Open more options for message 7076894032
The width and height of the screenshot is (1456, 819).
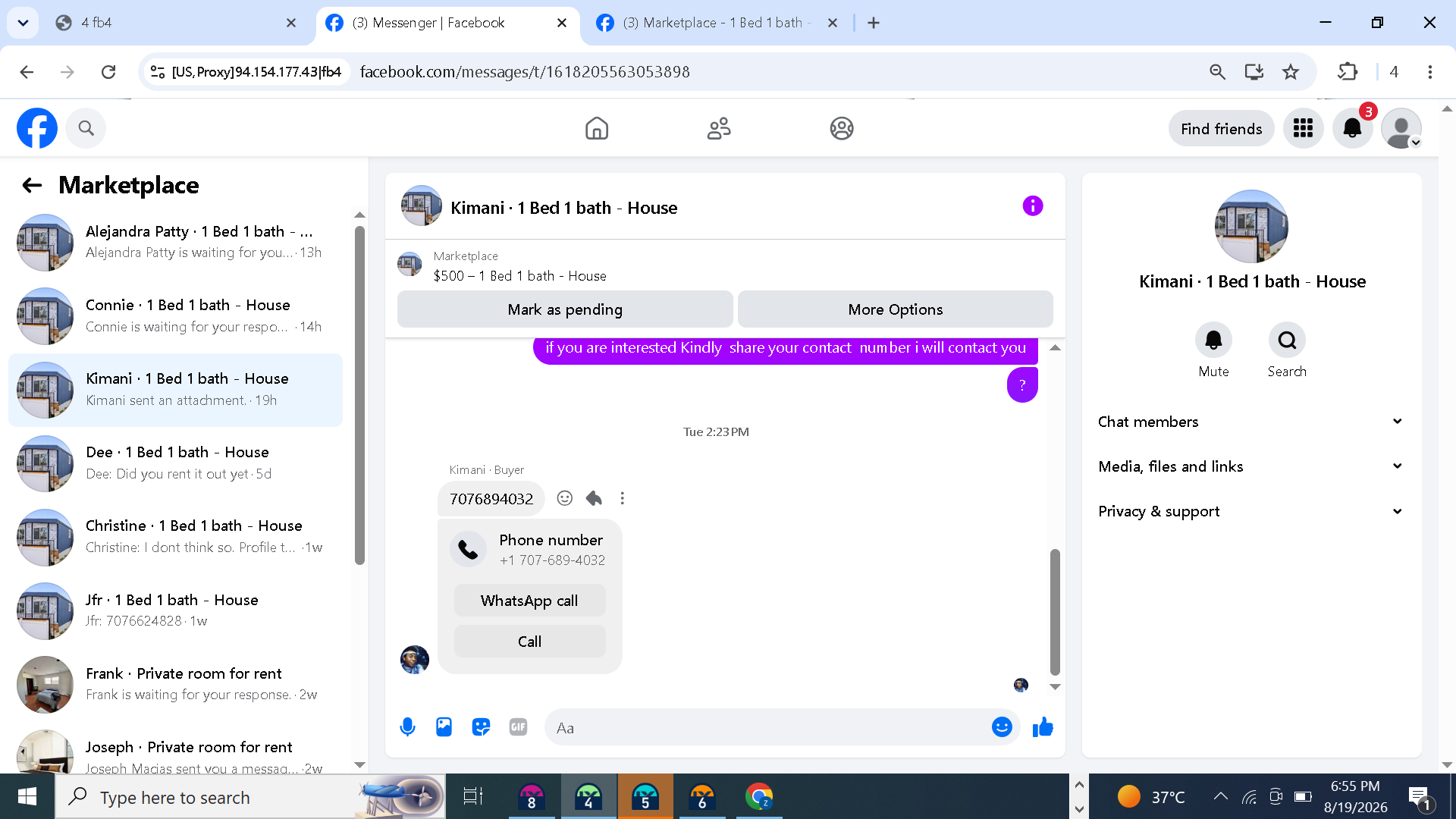(x=623, y=498)
